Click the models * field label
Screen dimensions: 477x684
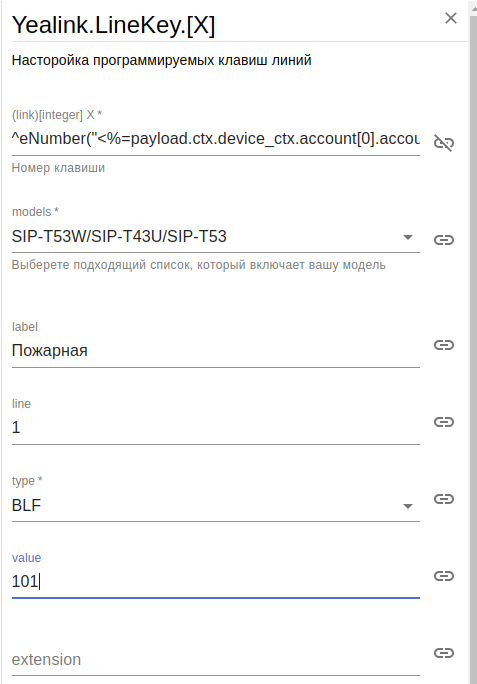tap(35, 212)
